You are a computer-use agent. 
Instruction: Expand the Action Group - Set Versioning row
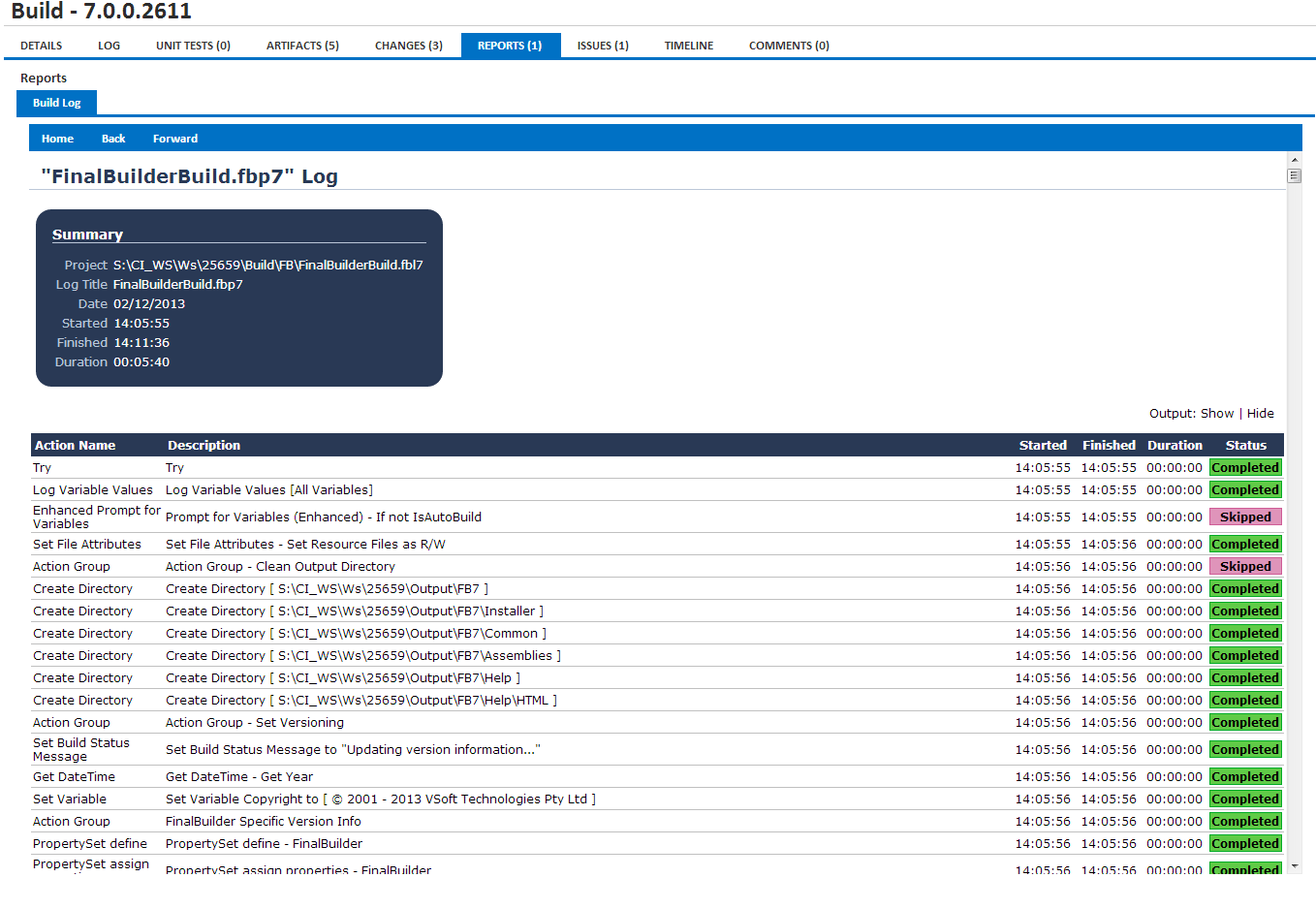pyautogui.click(x=254, y=722)
